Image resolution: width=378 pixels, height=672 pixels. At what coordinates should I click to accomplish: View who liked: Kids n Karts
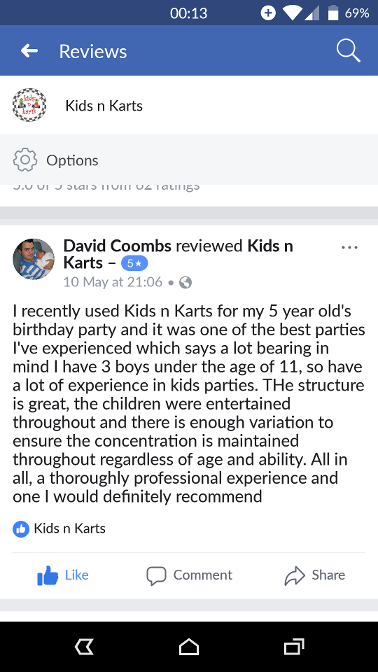(x=69, y=528)
